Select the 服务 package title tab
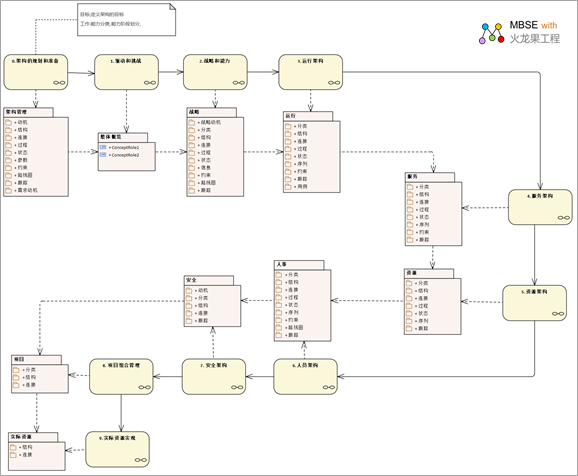Image resolution: width=578 pixels, height=476 pixels. pyautogui.click(x=430, y=177)
